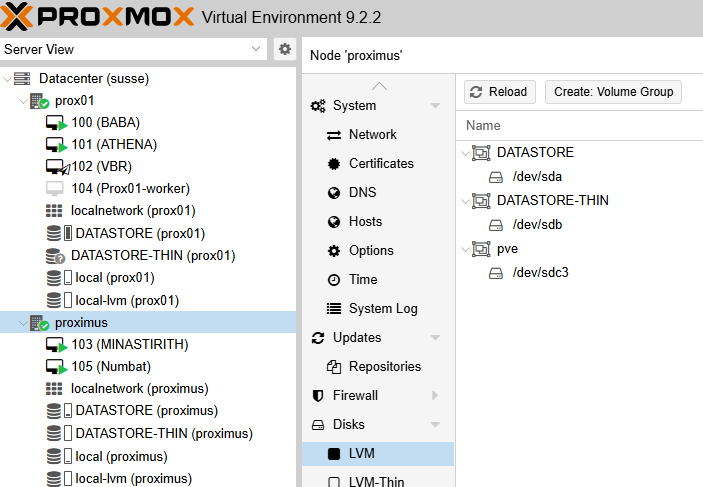Viewport: 703px width, 487px height.
Task: Collapse the DATASTORE-THIN volume group
Action: (465, 201)
